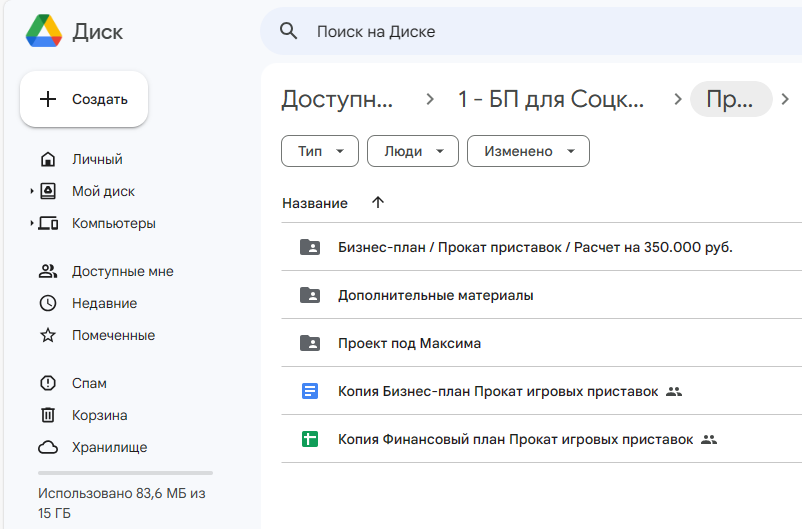Go to 1 - БП для Соцк... breadcrumb
The height and width of the screenshot is (529, 802).
click(551, 99)
